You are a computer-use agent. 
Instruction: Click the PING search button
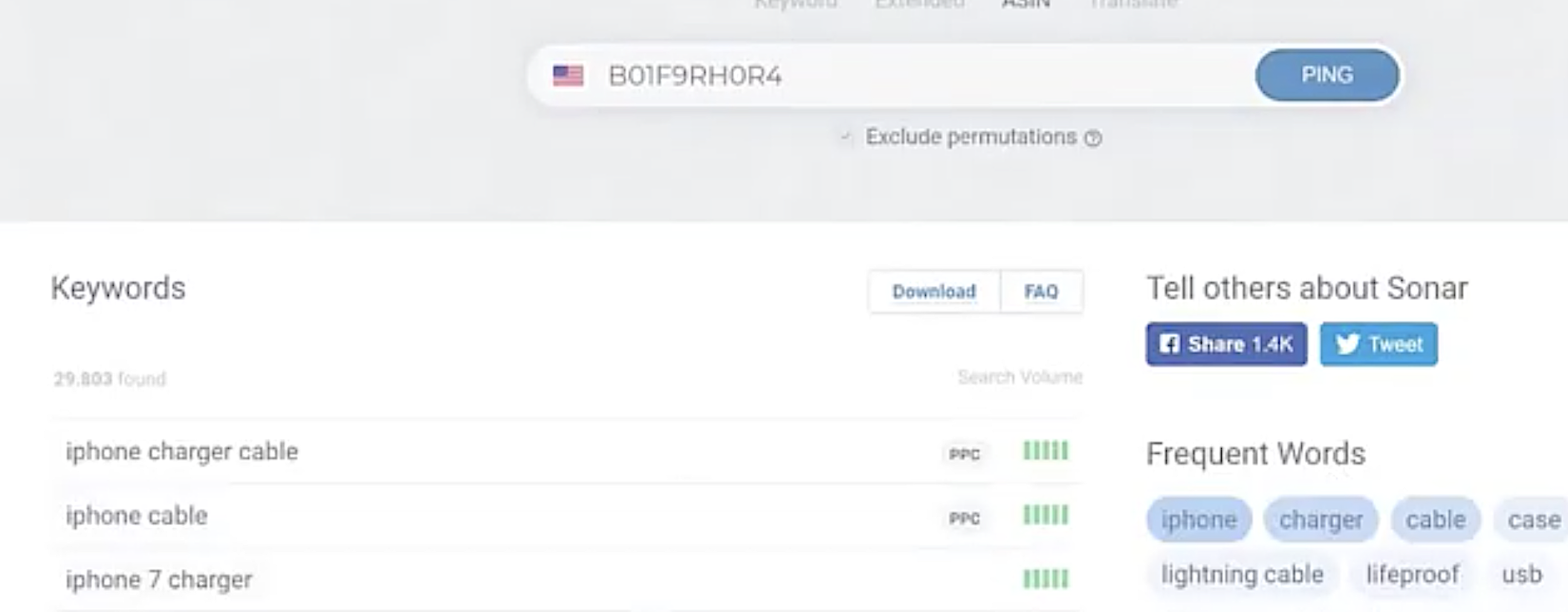(x=1326, y=75)
